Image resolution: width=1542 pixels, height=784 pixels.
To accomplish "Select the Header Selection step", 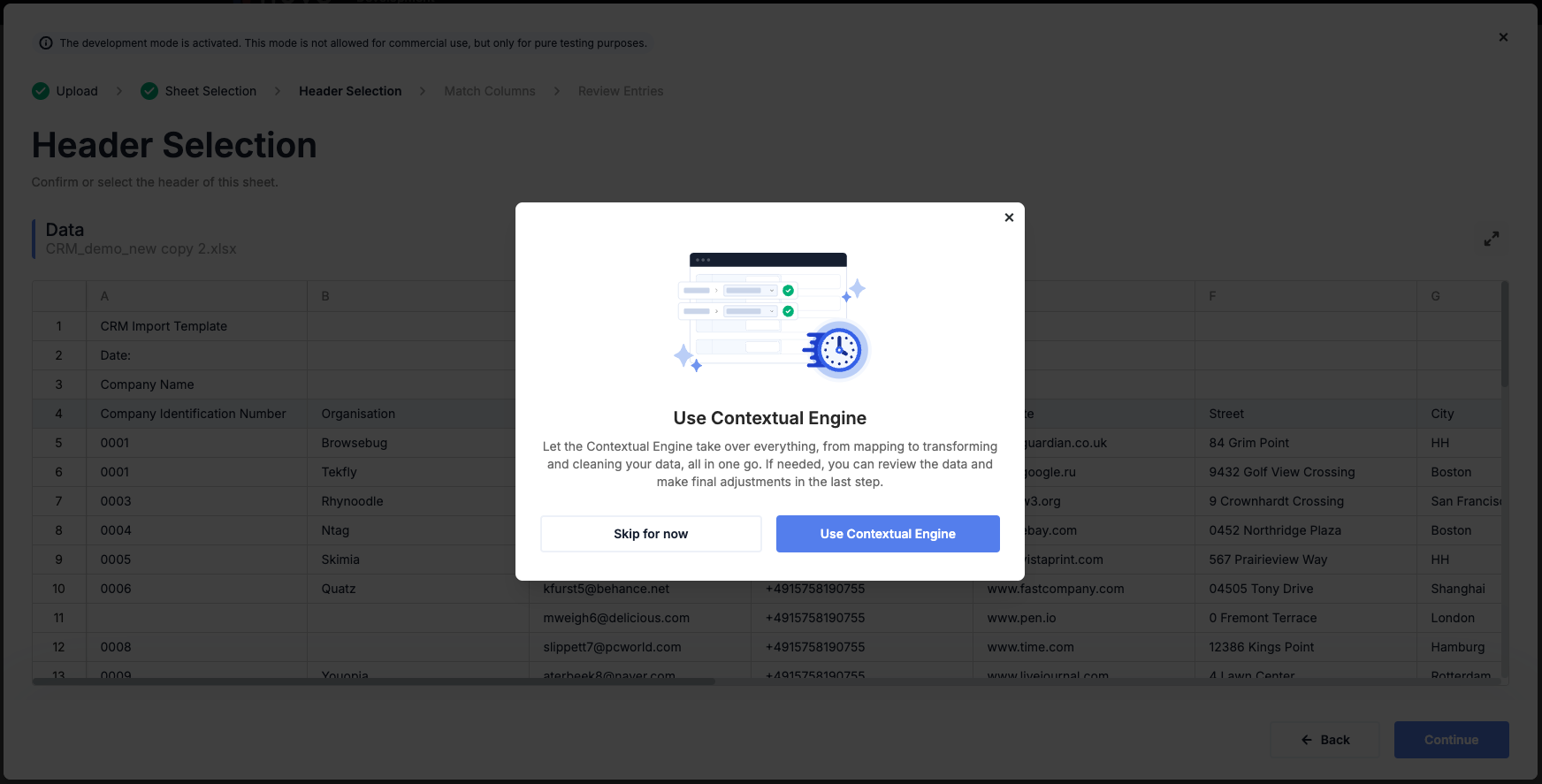I will click(x=350, y=91).
